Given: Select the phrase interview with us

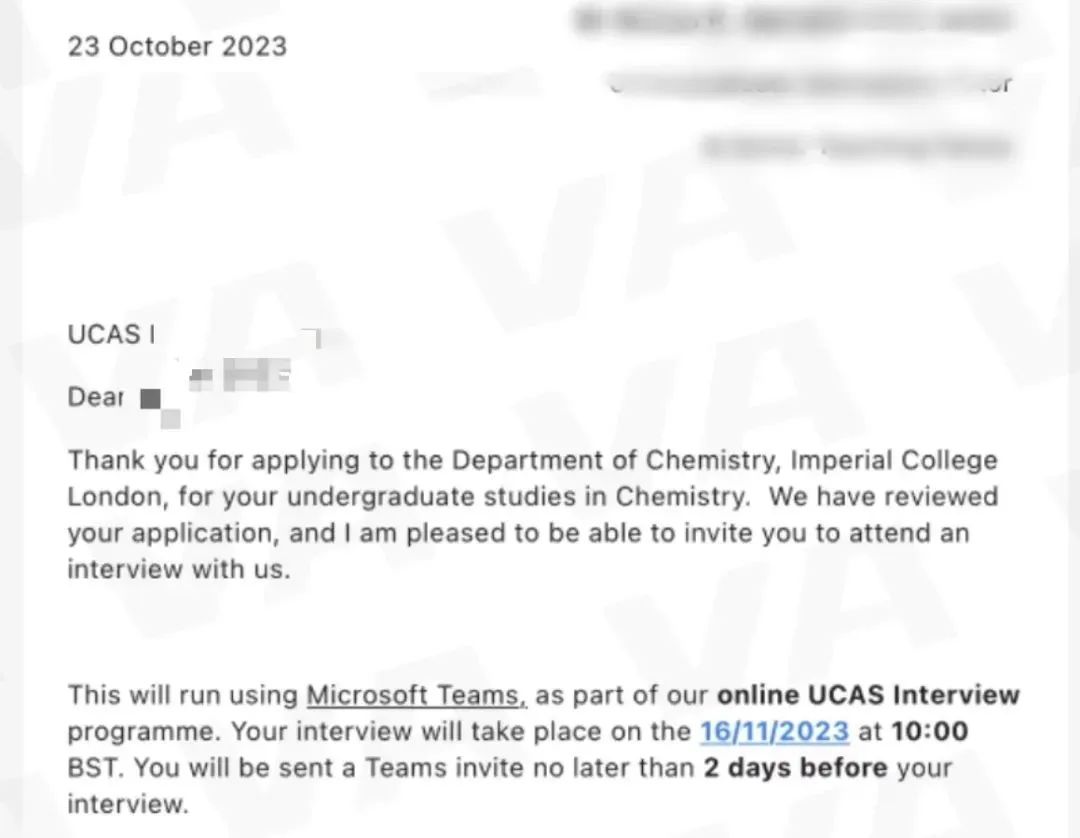Looking at the screenshot, I should (179, 569).
